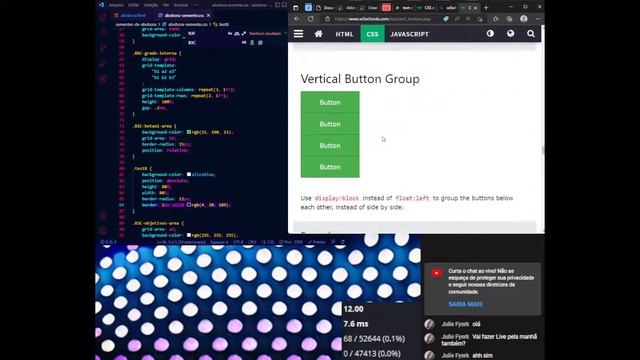640x360 pixels.
Task: Open the VS Code Accounts icon in activity bar
Action: click(x=103, y=215)
